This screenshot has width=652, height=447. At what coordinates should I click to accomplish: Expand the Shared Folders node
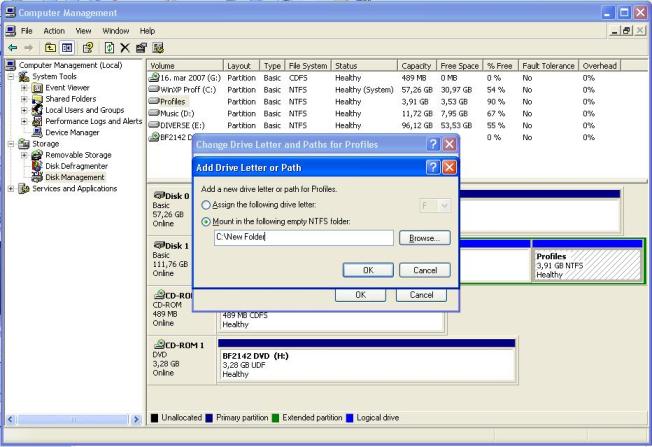click(x=24, y=99)
